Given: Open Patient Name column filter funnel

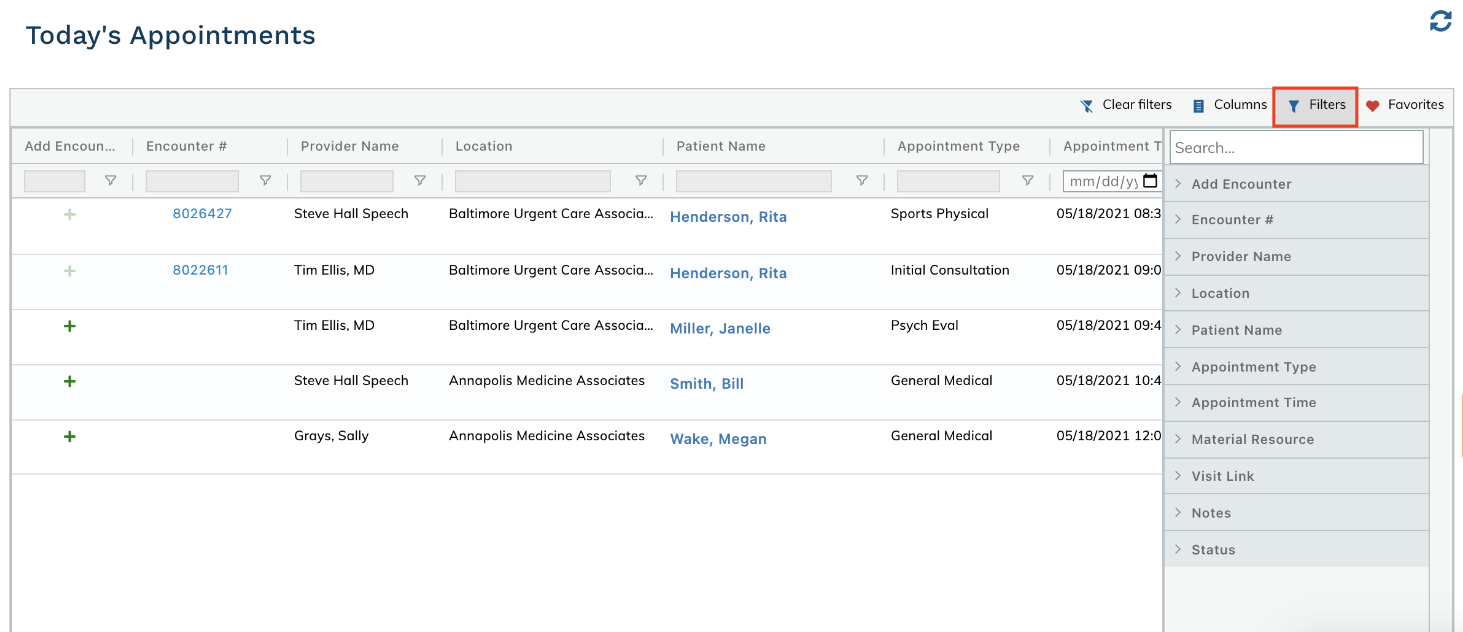Looking at the screenshot, I should 862,181.
